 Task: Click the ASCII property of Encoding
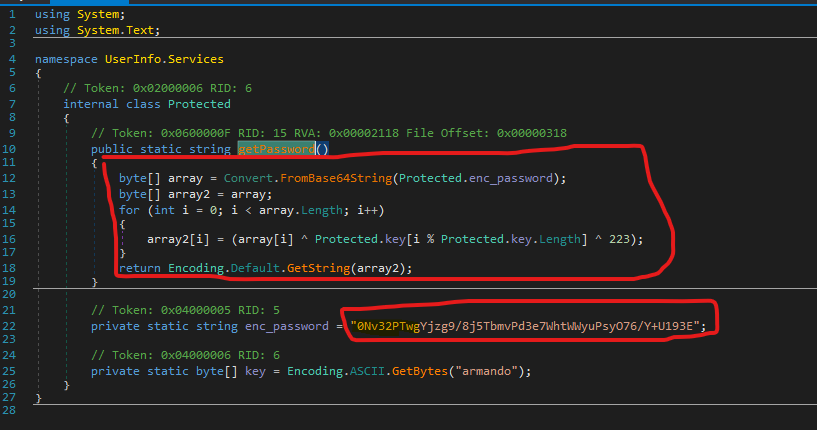coord(359,371)
